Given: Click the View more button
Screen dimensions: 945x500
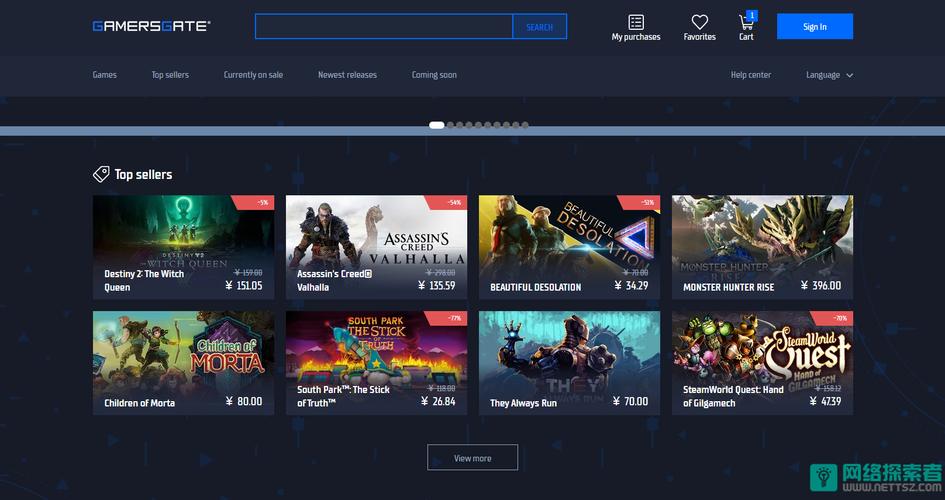Looking at the screenshot, I should point(472,458).
